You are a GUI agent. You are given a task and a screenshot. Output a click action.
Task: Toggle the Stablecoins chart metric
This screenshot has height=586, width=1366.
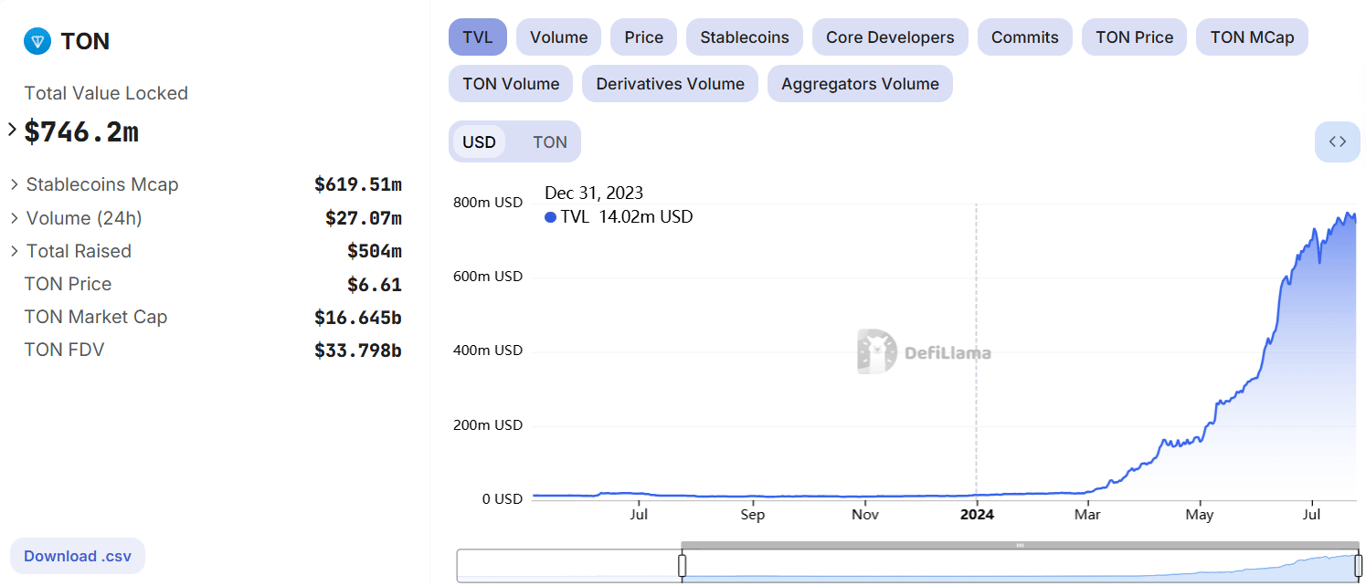(745, 37)
